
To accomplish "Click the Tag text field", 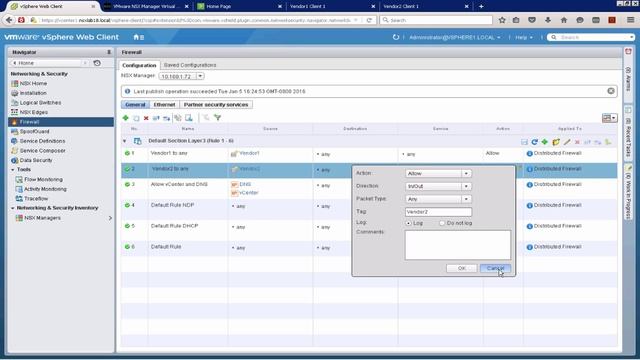I will click(x=438, y=212).
